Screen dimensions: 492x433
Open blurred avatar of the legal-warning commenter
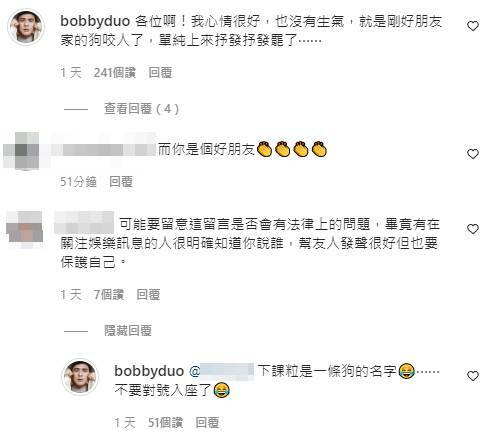25,230
